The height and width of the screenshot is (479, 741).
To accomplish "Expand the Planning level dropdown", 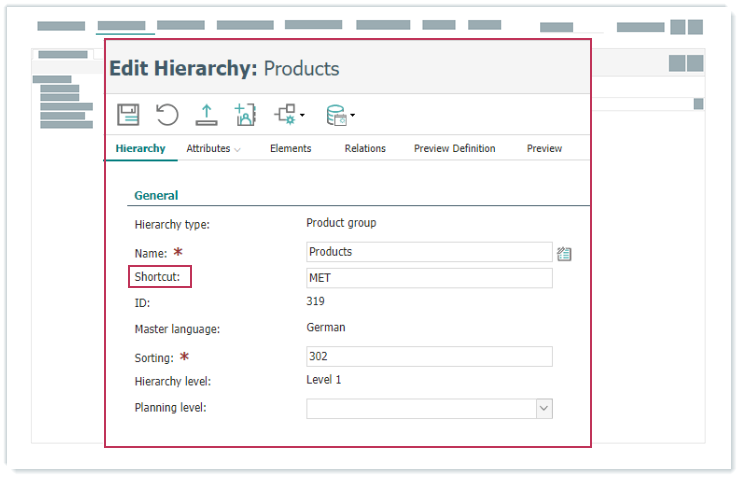I will click(x=544, y=408).
